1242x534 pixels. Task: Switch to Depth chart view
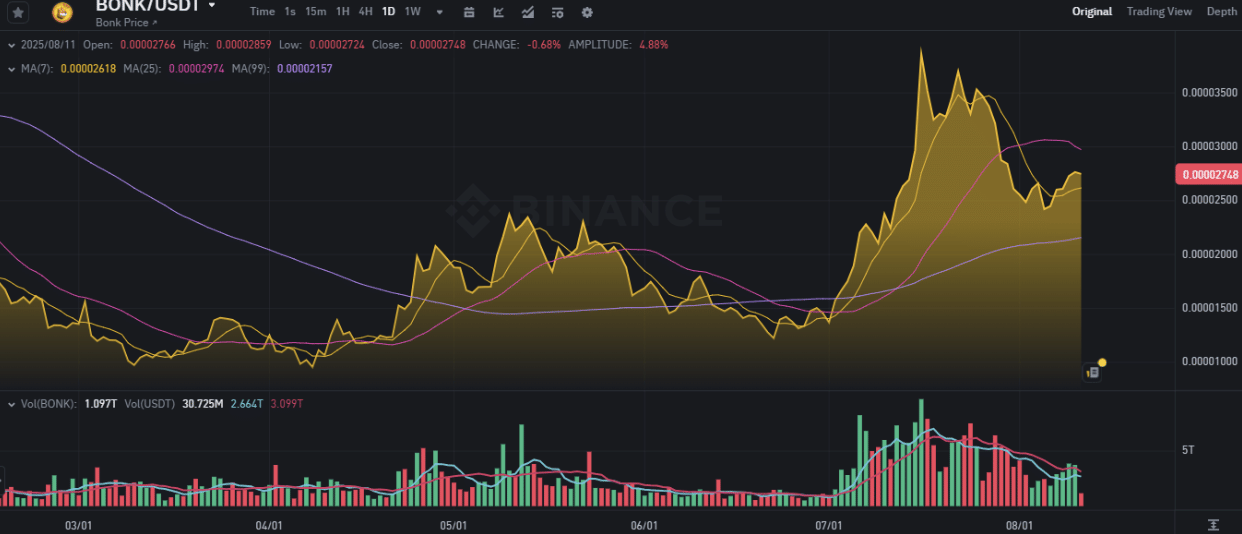coord(1221,12)
